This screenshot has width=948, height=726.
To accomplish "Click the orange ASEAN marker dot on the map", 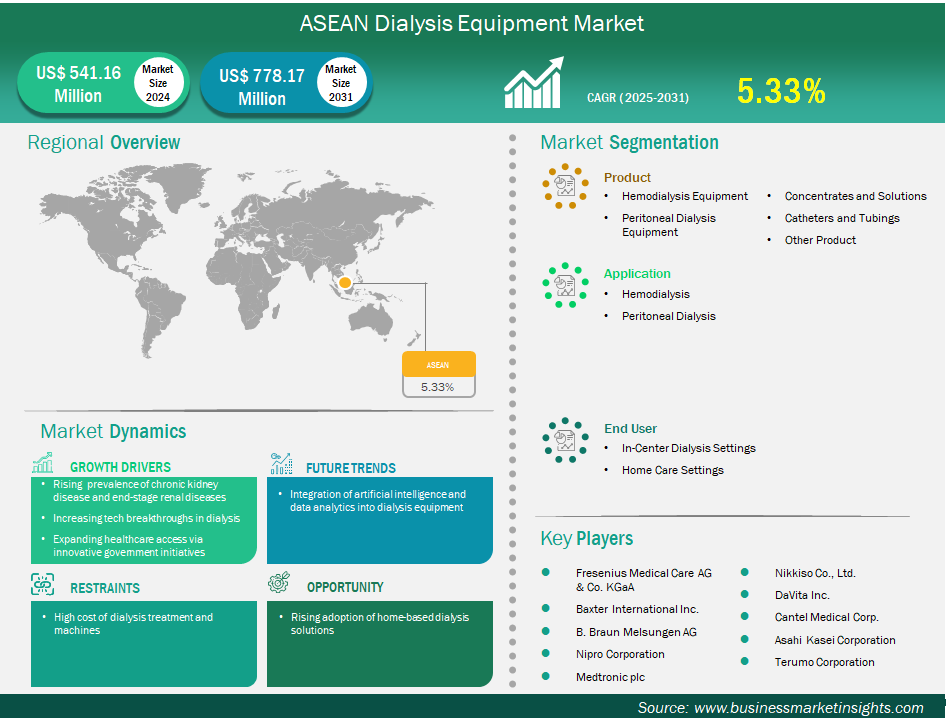I will point(345,282).
